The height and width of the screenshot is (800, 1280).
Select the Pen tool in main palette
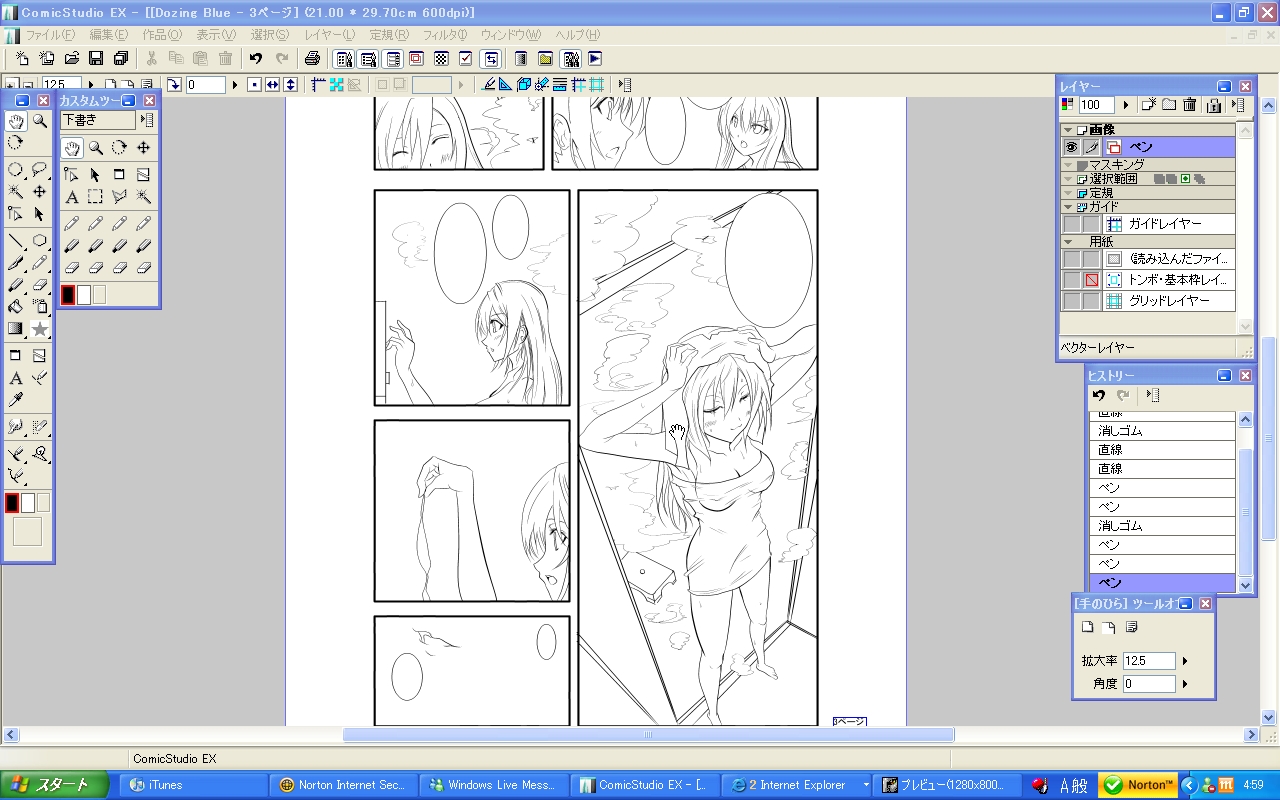[x=16, y=263]
